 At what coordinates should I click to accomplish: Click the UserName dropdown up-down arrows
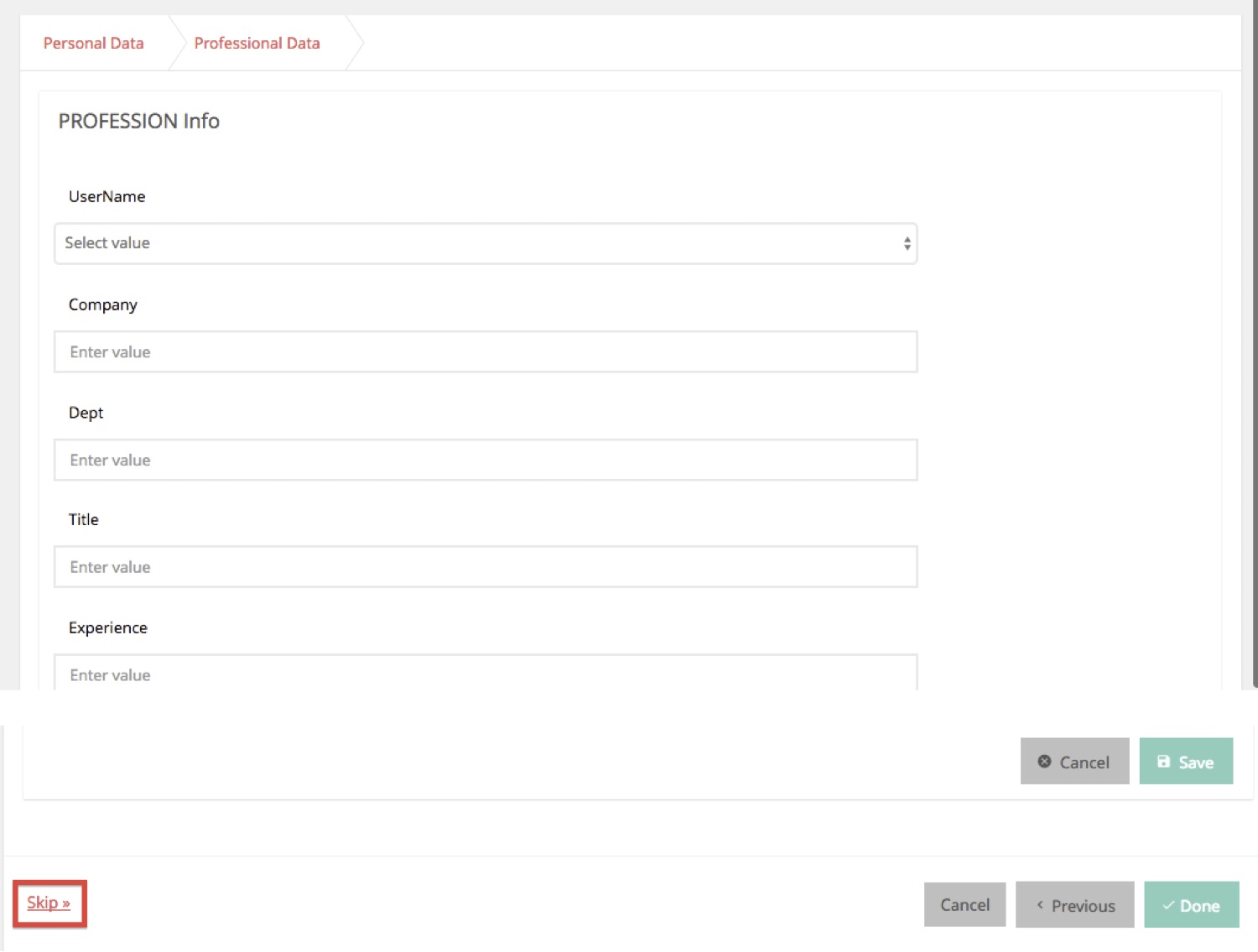907,243
